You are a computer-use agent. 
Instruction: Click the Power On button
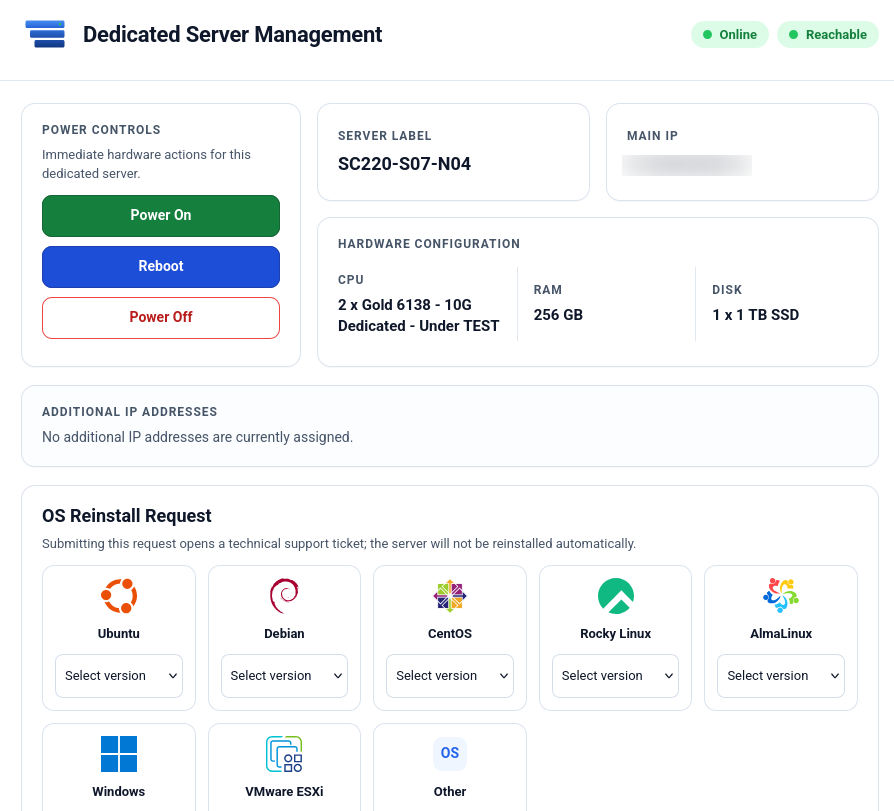(161, 216)
